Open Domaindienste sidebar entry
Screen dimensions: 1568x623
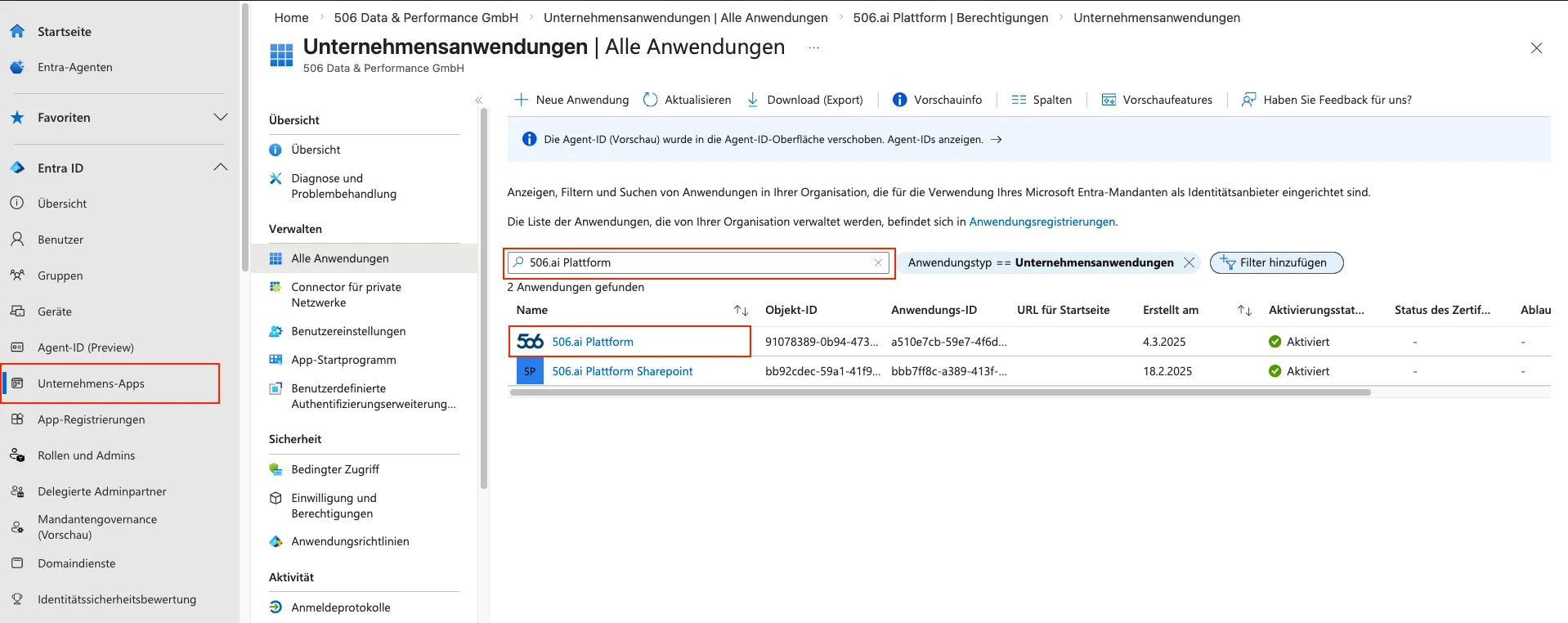tap(77, 563)
